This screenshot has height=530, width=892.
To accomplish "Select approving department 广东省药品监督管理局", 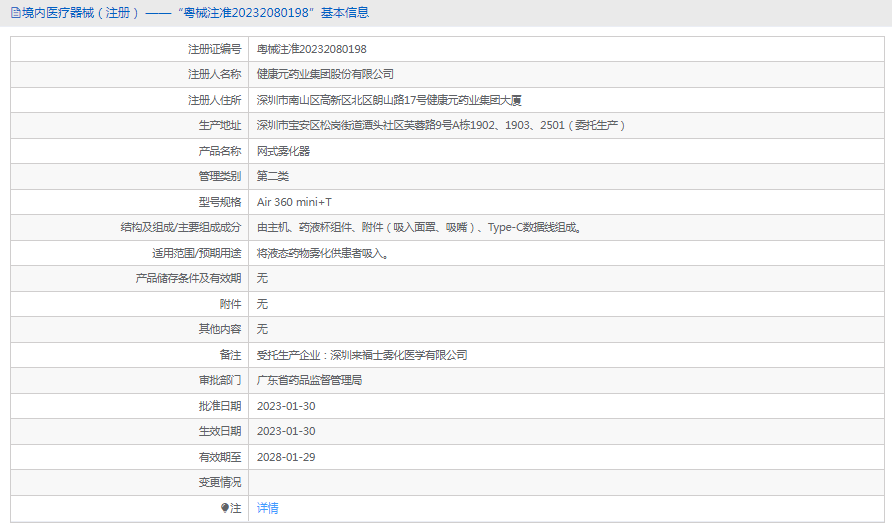I will (x=309, y=380).
